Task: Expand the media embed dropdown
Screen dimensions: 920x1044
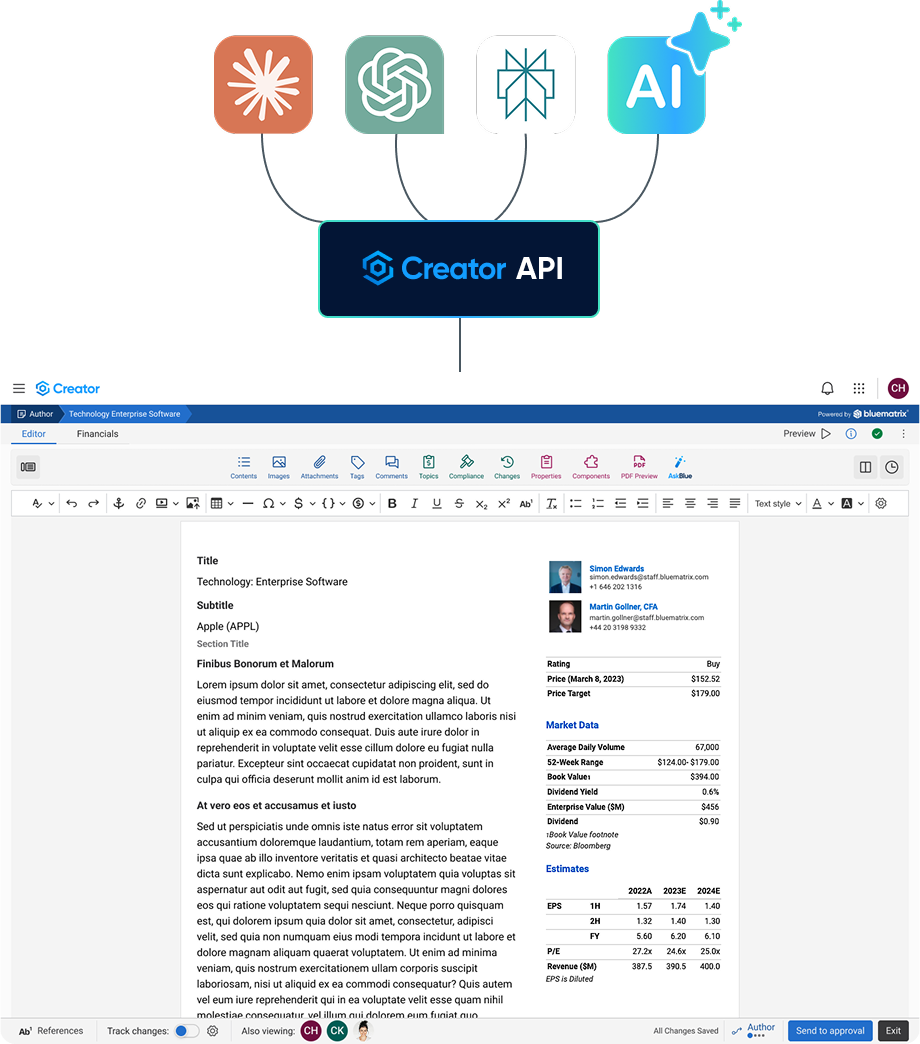Action: pyautogui.click(x=176, y=503)
